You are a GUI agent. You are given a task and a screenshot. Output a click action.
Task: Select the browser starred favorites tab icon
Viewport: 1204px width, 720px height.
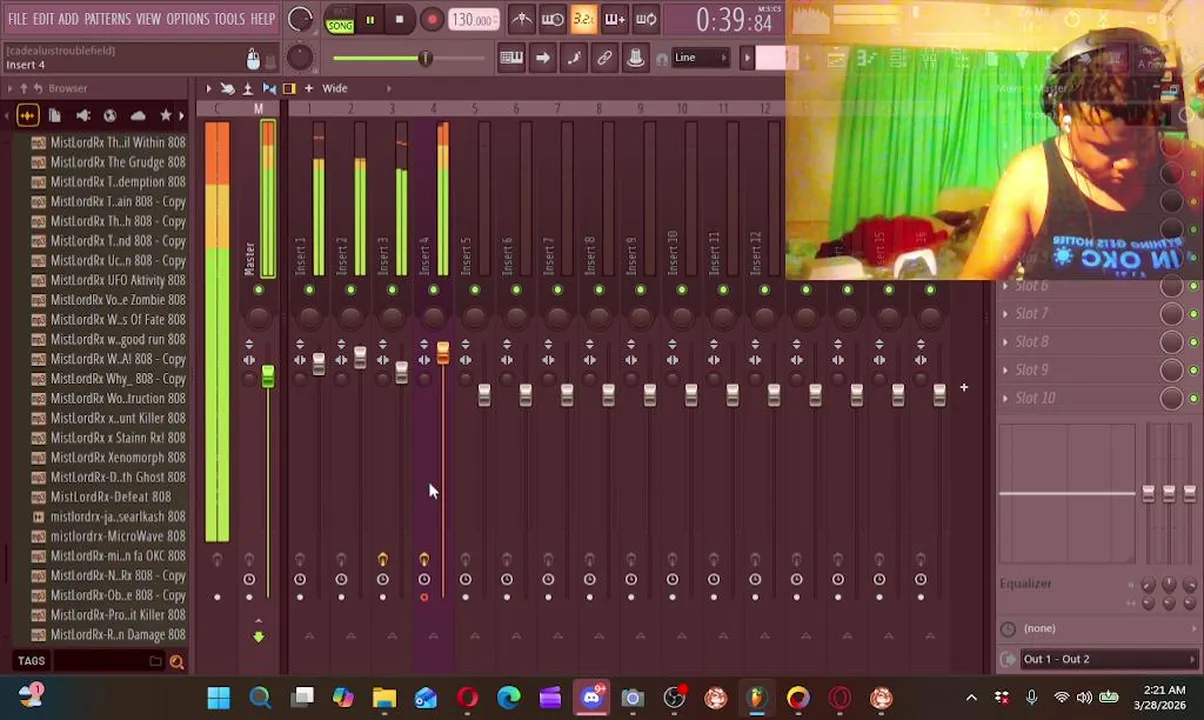point(166,116)
